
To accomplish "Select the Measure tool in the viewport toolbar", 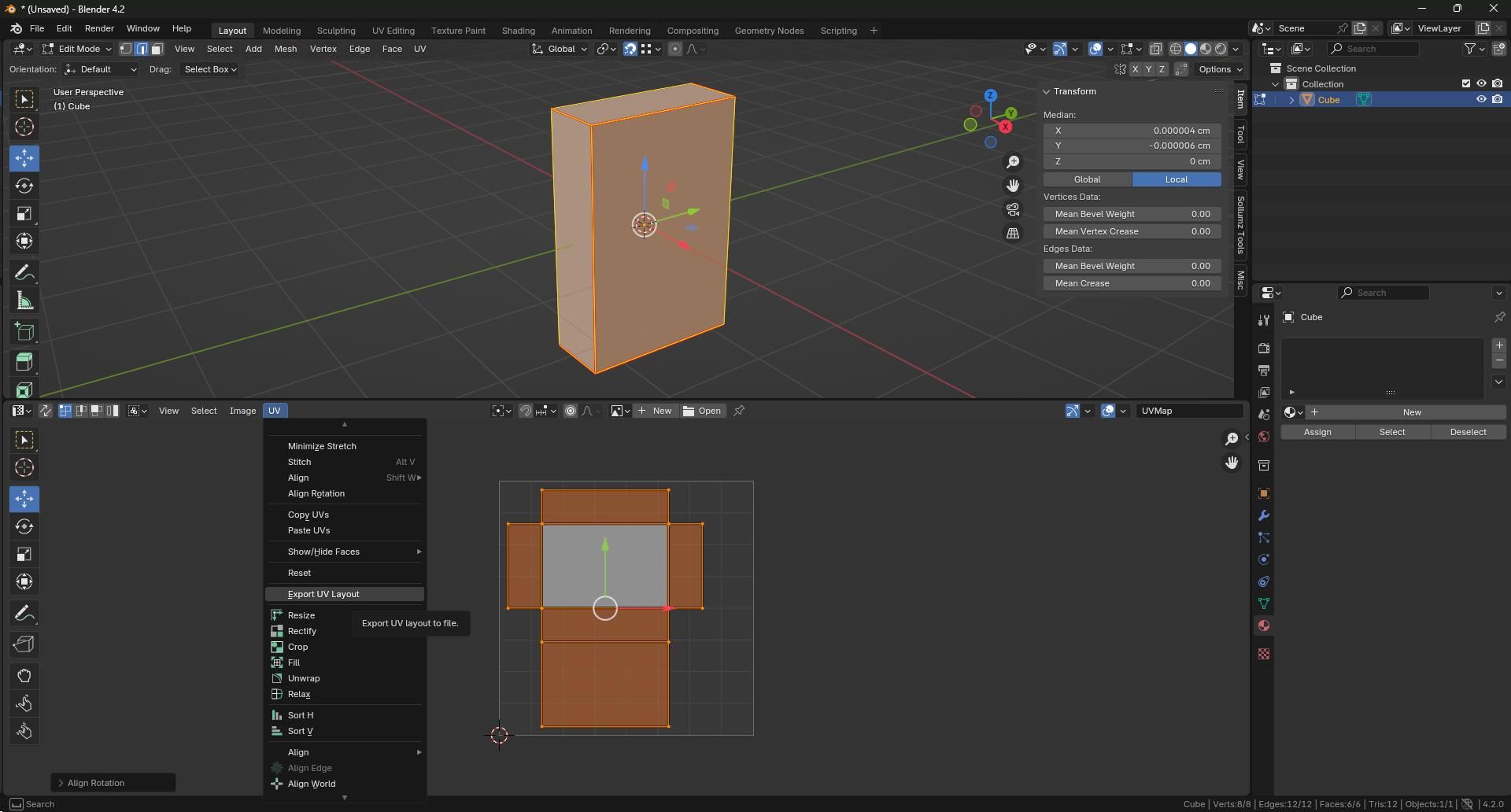I will (x=24, y=301).
